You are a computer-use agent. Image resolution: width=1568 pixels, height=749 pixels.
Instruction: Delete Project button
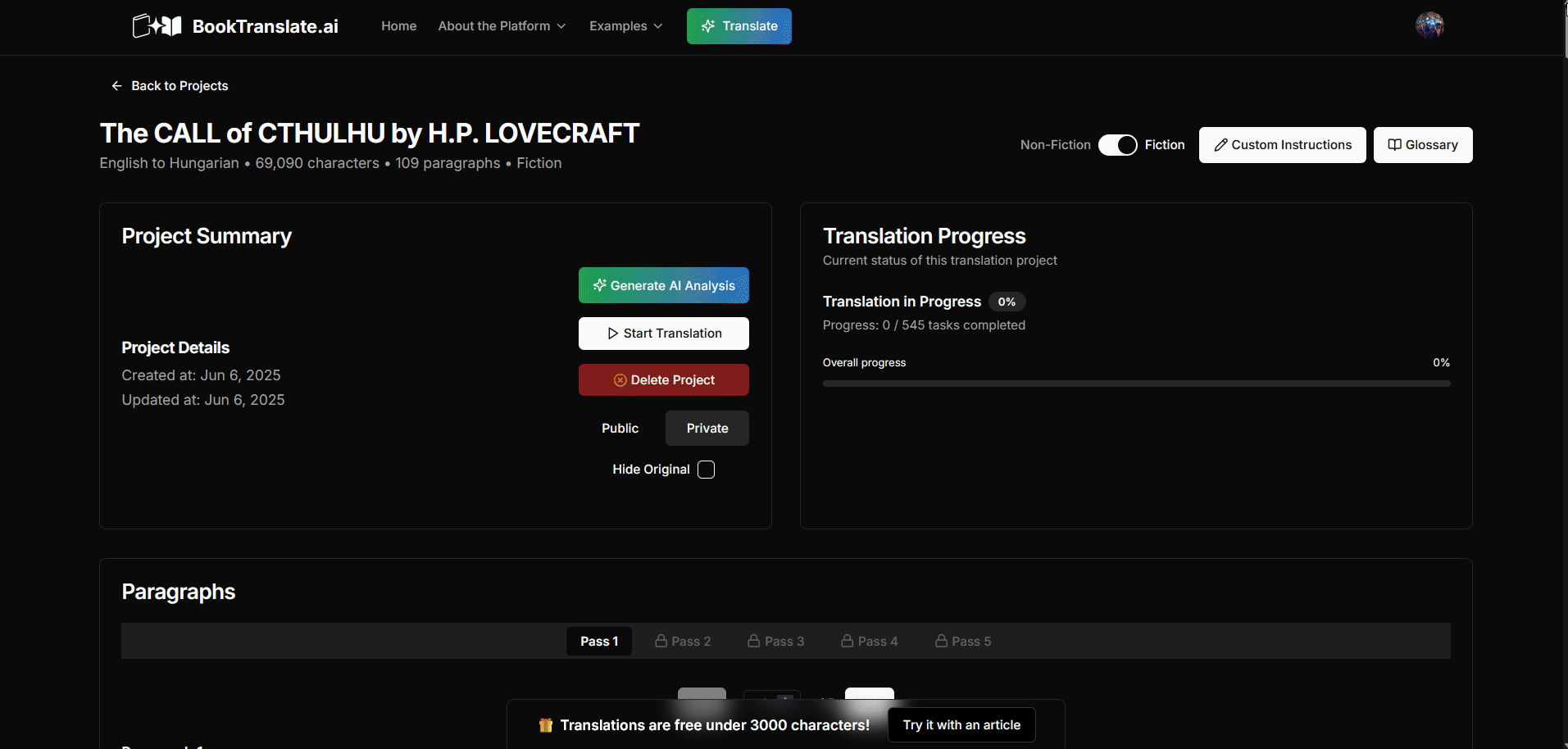click(664, 380)
